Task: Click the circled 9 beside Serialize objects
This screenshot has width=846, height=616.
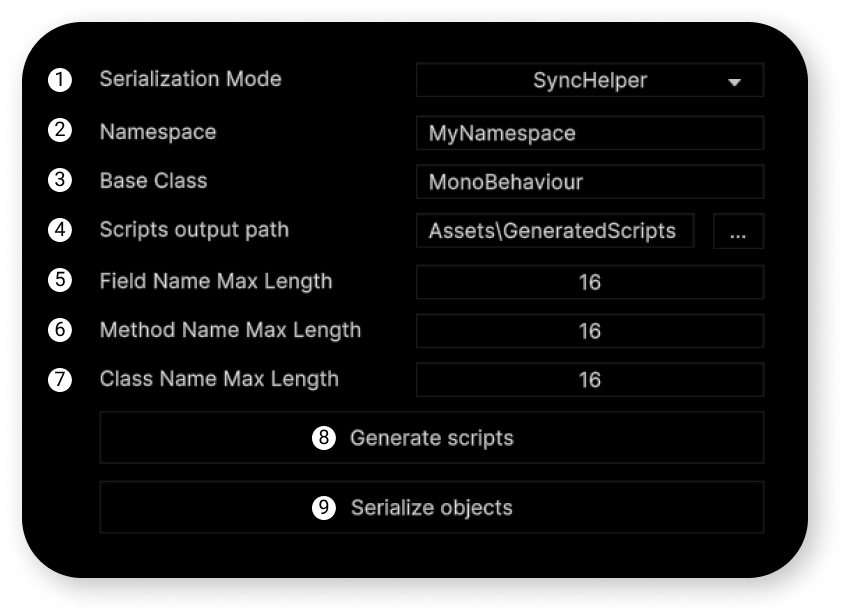Action: 324,508
